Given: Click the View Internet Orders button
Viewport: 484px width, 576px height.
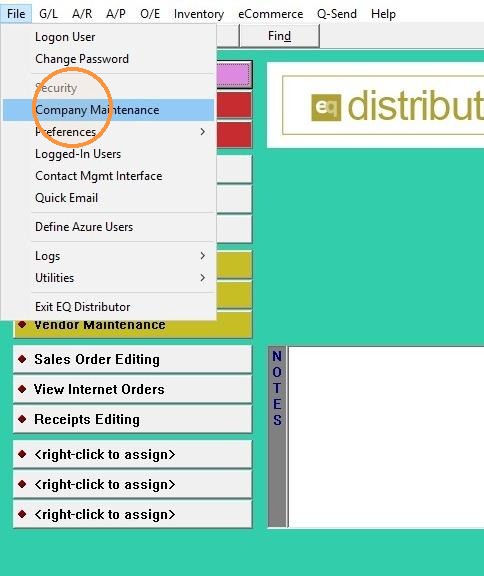Looking at the screenshot, I should click(x=133, y=389).
